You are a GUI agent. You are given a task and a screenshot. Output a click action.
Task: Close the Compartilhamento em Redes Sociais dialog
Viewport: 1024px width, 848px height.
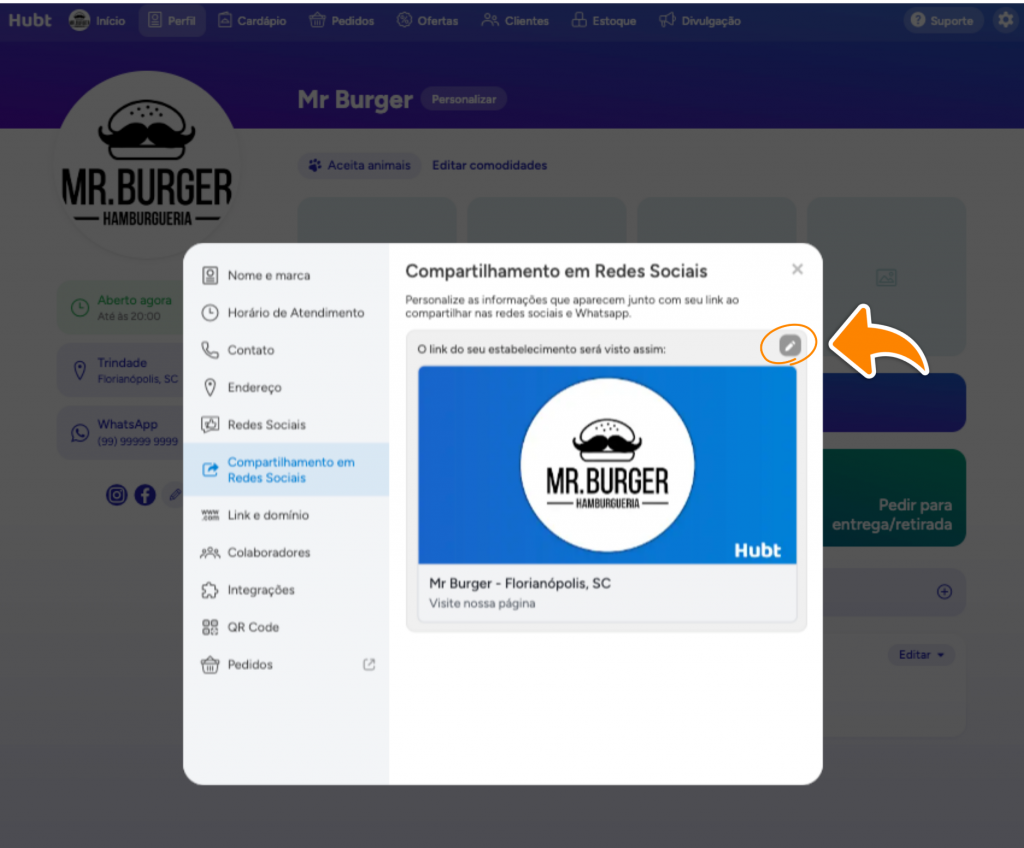797,269
